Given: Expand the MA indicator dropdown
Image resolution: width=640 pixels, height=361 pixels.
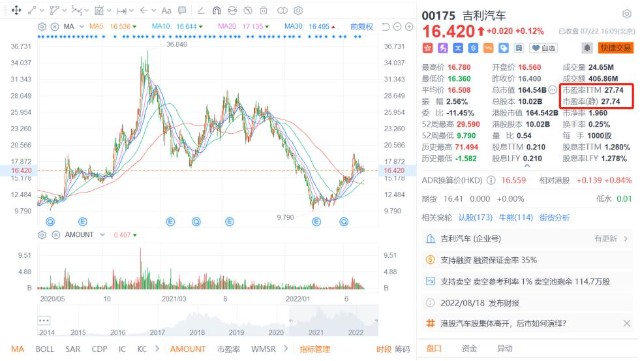Looking at the screenshot, I should (81, 27).
